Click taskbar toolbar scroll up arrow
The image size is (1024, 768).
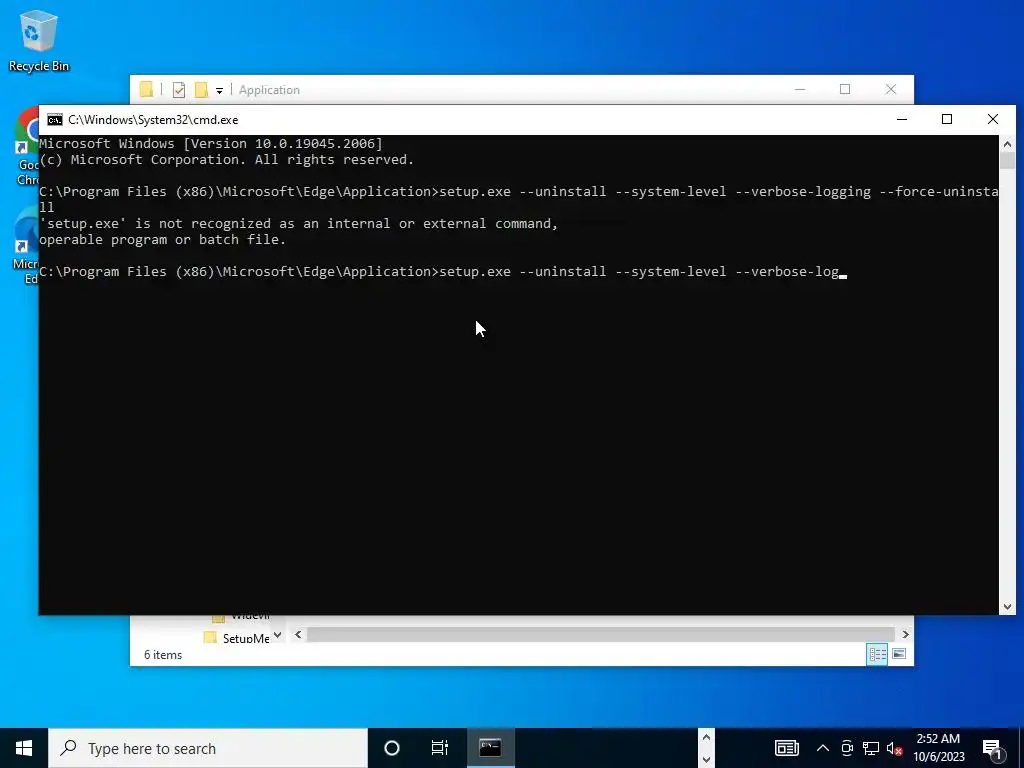706,738
